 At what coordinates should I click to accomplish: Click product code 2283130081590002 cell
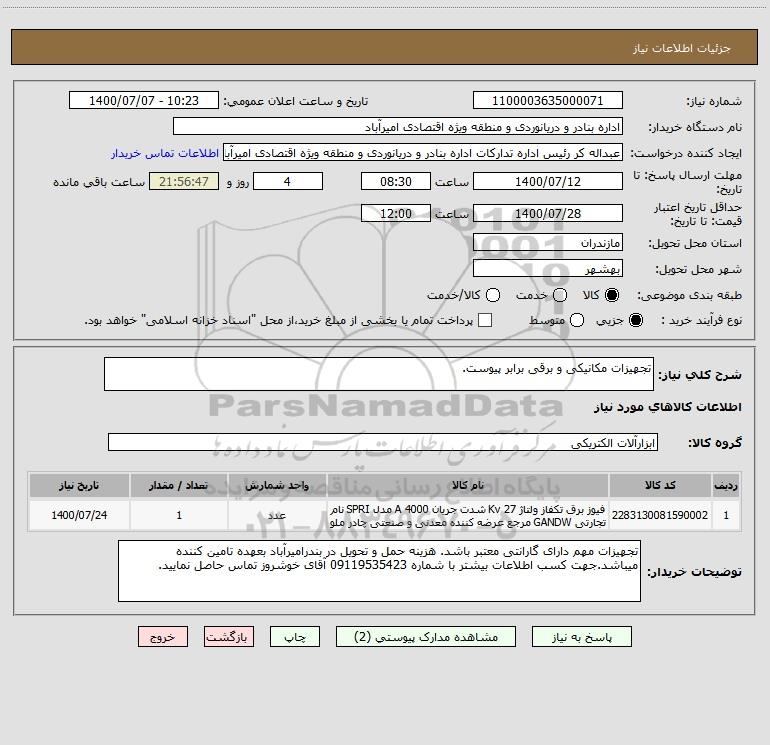[x=660, y=515]
